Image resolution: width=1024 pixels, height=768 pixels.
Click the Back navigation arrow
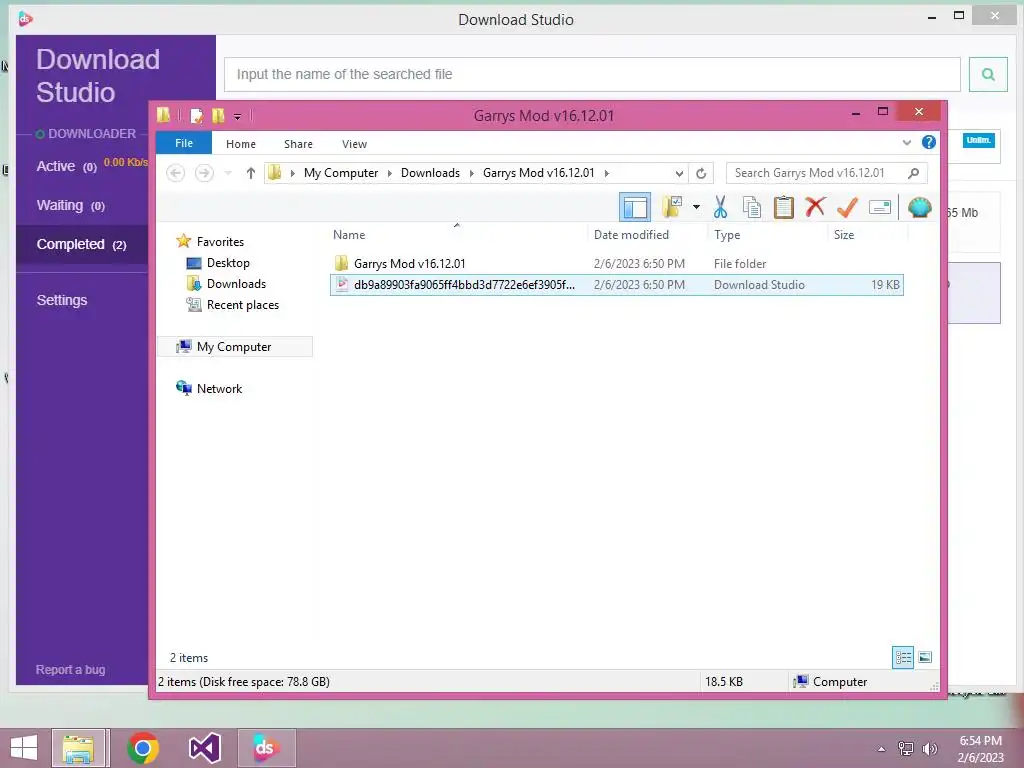pyautogui.click(x=175, y=173)
